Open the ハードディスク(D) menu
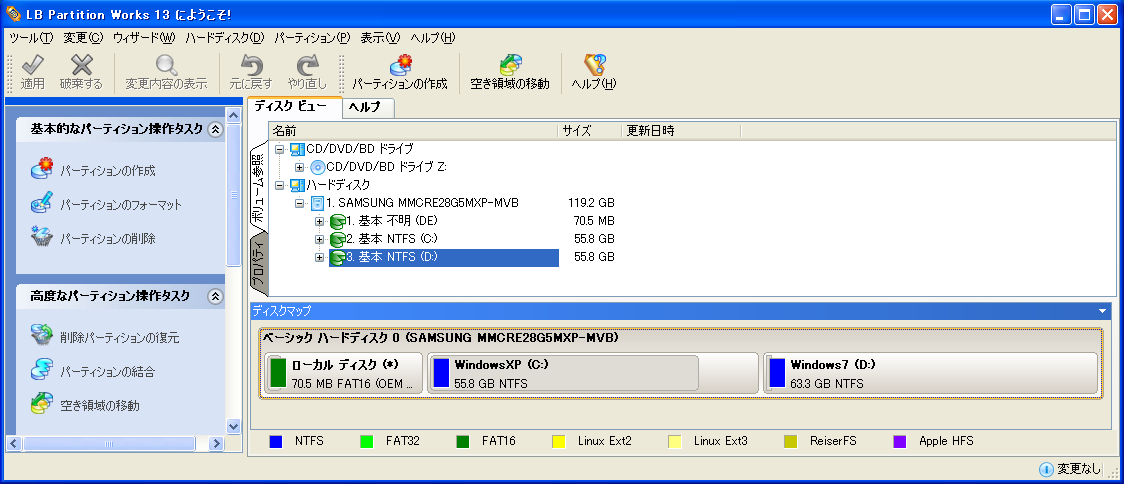Screen dimensions: 1124x484 224,37
